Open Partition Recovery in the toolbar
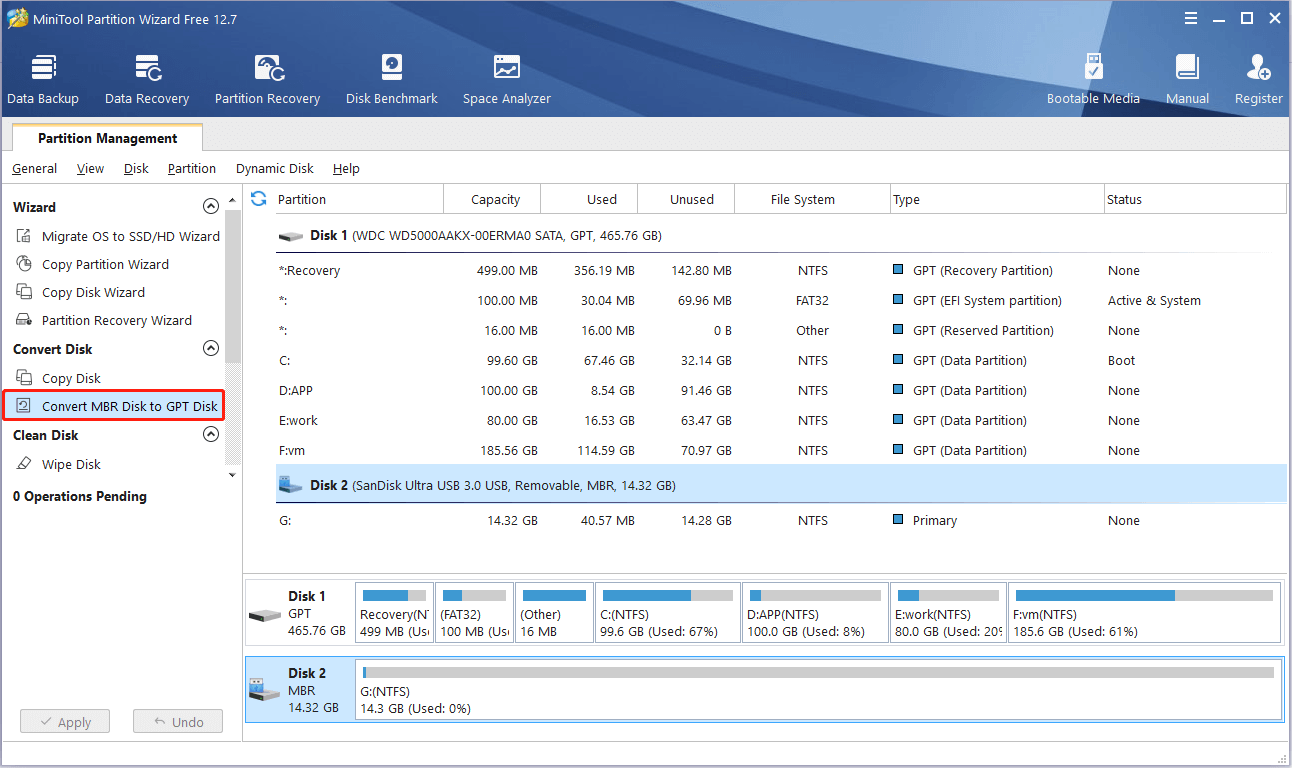Viewport: 1292px width, 768px height. (x=267, y=80)
